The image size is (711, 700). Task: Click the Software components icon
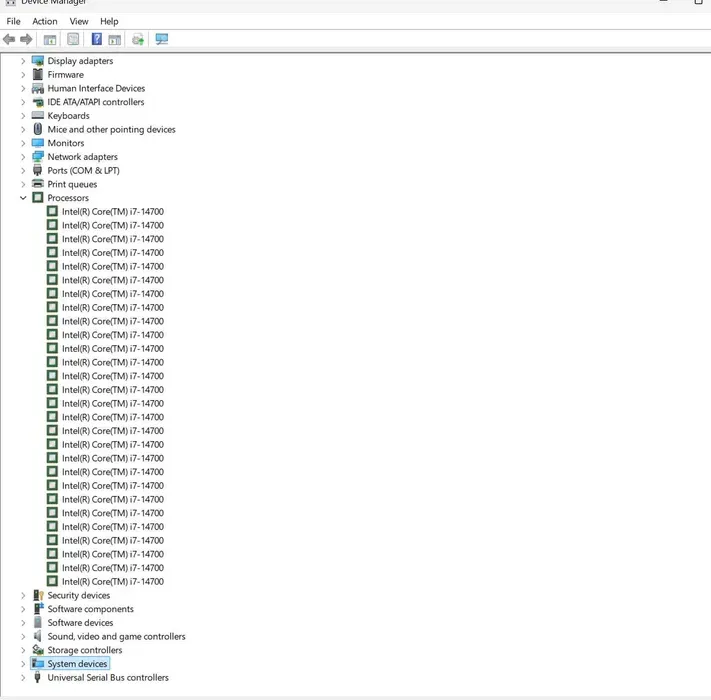click(x=38, y=609)
